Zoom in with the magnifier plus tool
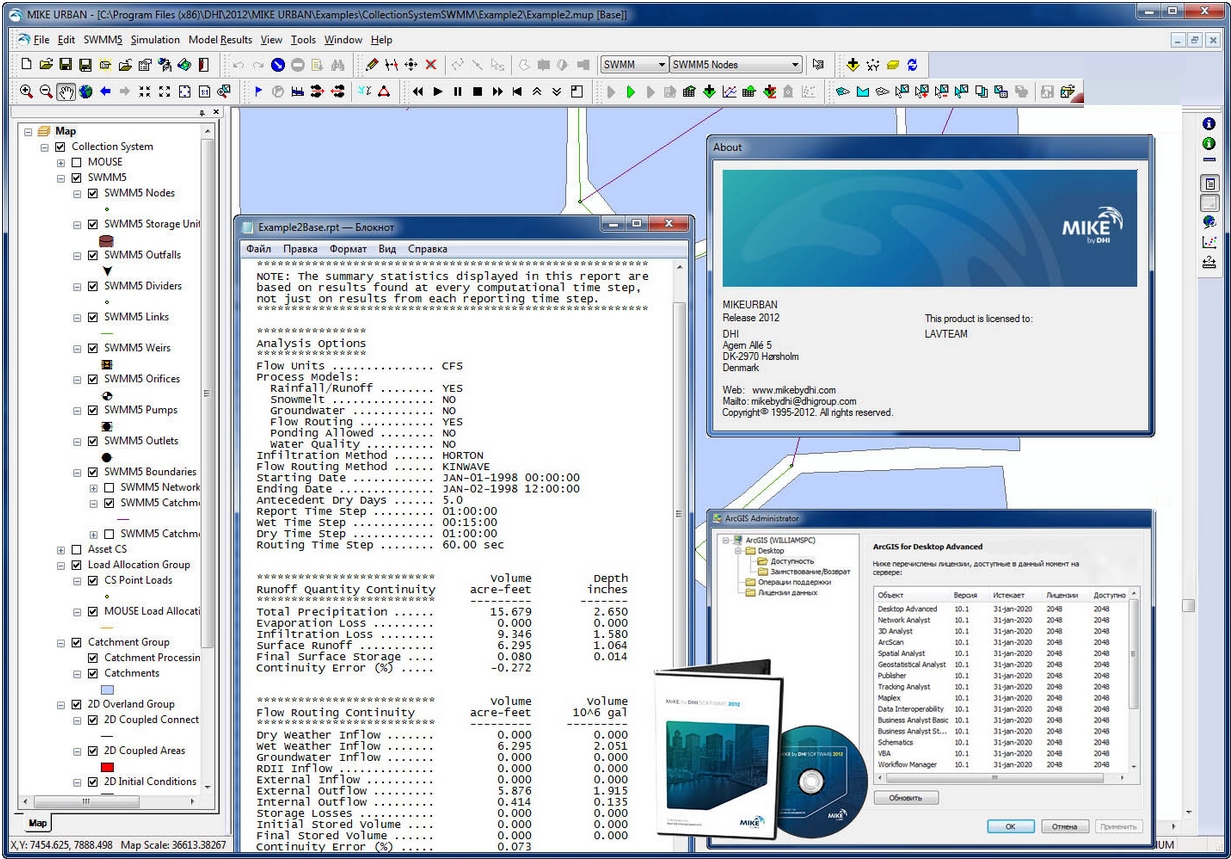Viewport: 1231px width, 859px height. pos(26,92)
